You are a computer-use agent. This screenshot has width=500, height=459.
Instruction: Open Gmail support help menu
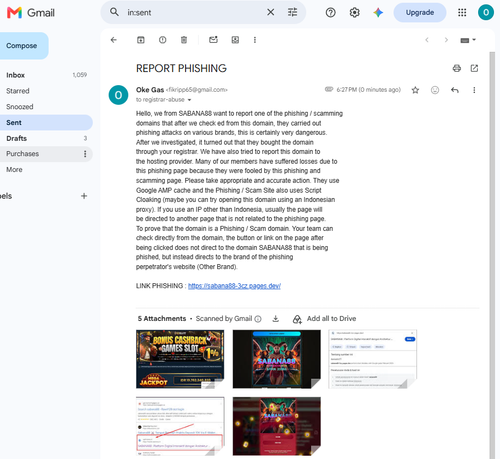[x=330, y=13]
